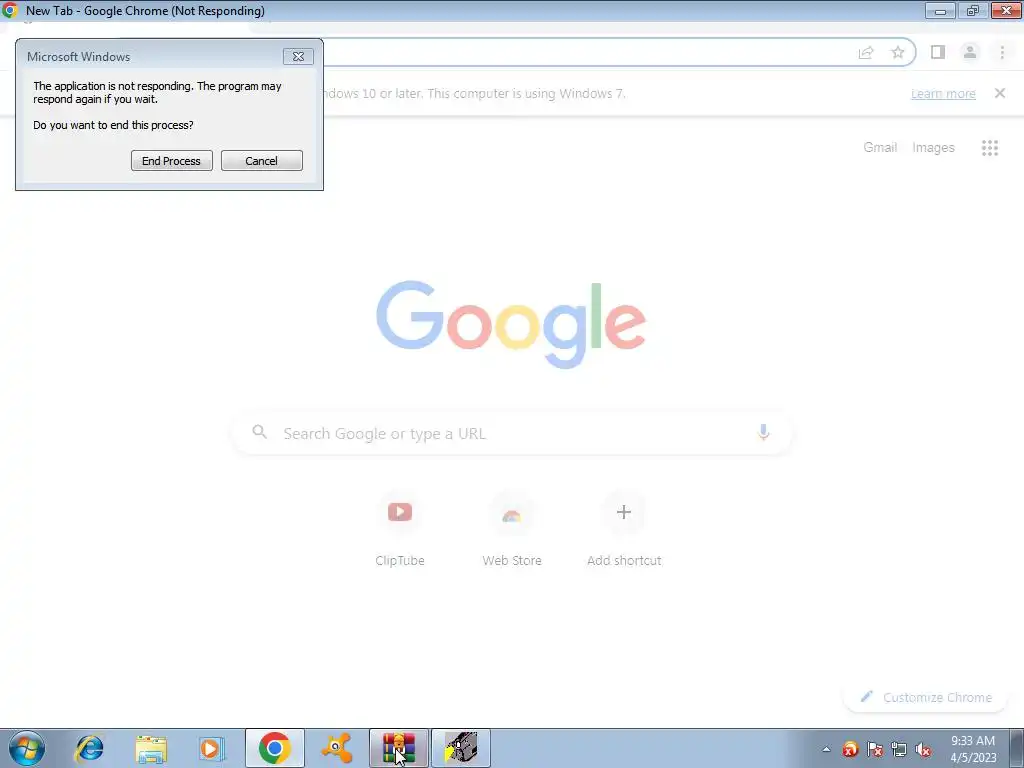This screenshot has width=1024, height=768.
Task: Open Windows Media Player from taskbar
Action: [x=212, y=748]
